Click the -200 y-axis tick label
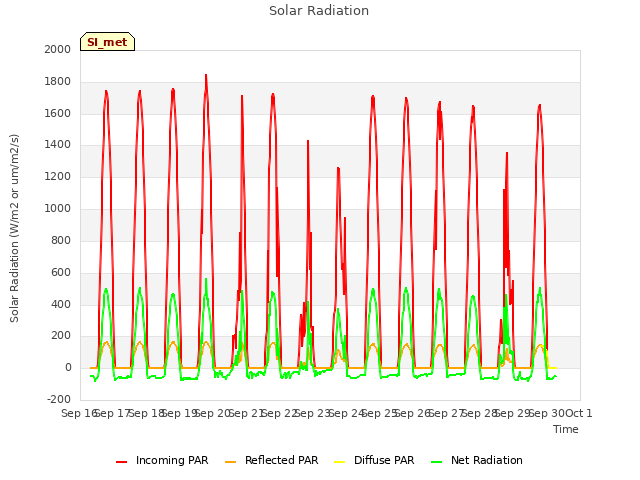640x480 pixels. (59, 399)
